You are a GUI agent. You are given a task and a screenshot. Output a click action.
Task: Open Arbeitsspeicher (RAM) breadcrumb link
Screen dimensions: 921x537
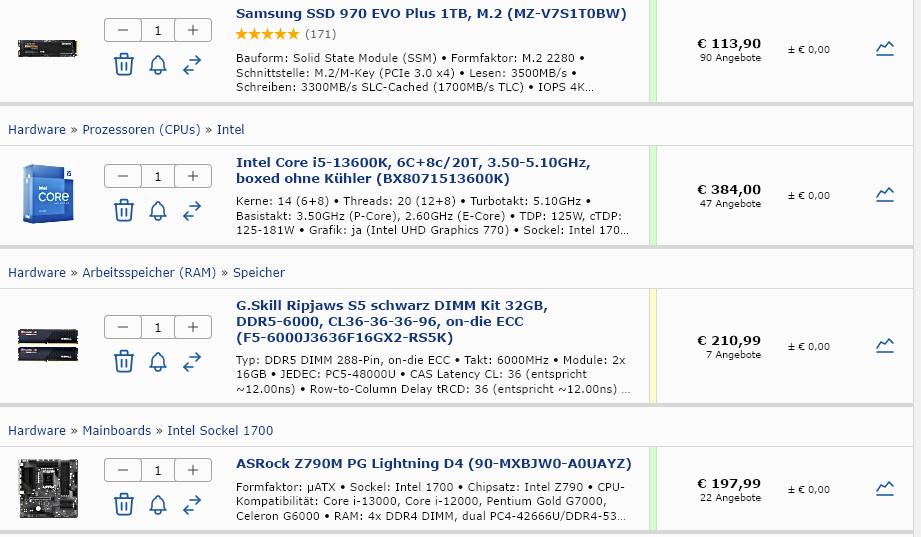coord(151,272)
